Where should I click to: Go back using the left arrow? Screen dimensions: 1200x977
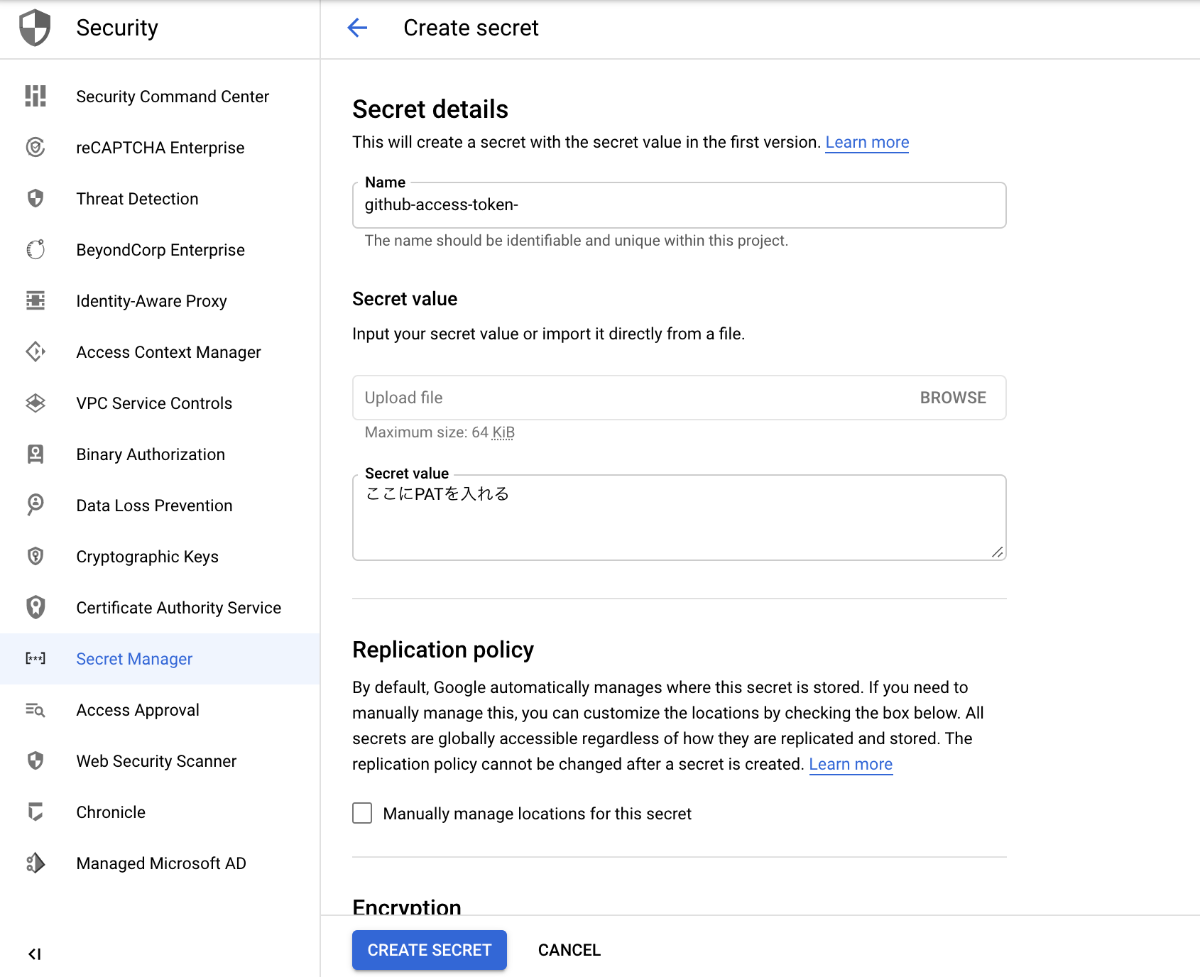tap(357, 28)
